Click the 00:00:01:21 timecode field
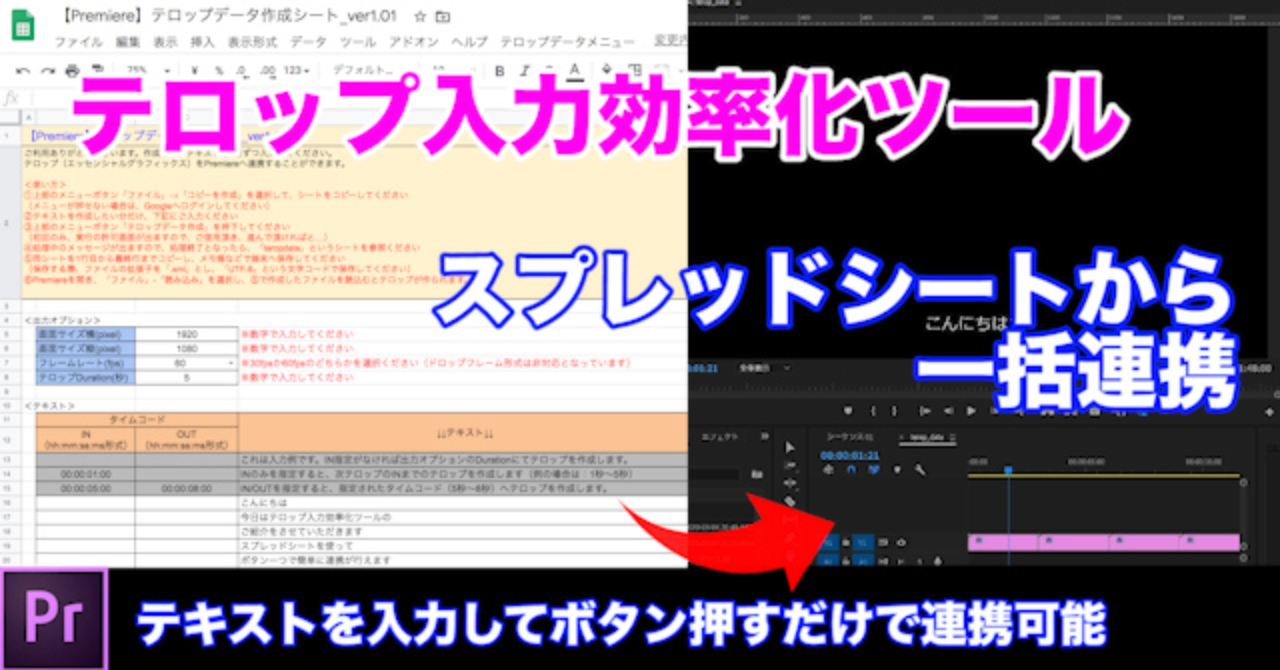This screenshot has height=670, width=1280. click(849, 455)
